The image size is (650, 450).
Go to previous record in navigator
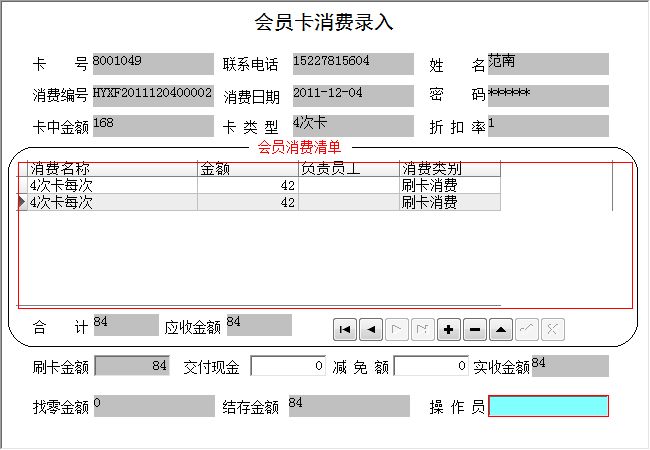371,329
